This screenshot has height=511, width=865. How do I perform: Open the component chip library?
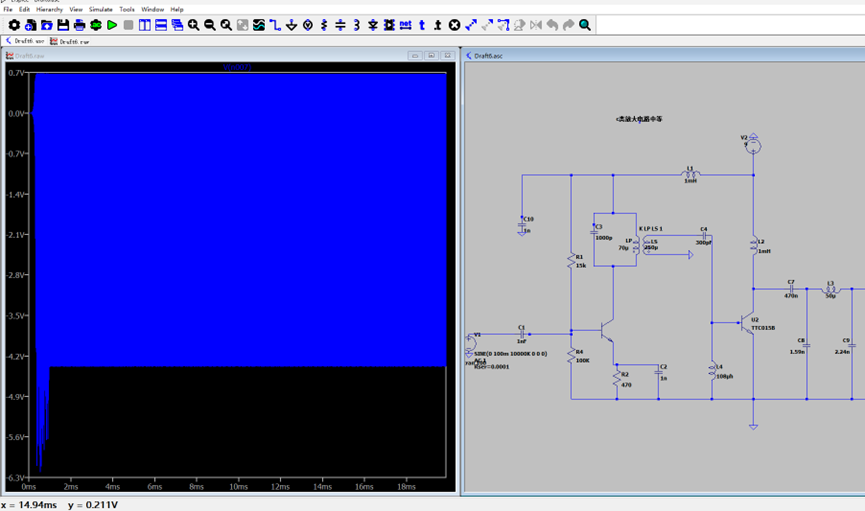pyautogui.click(x=389, y=25)
